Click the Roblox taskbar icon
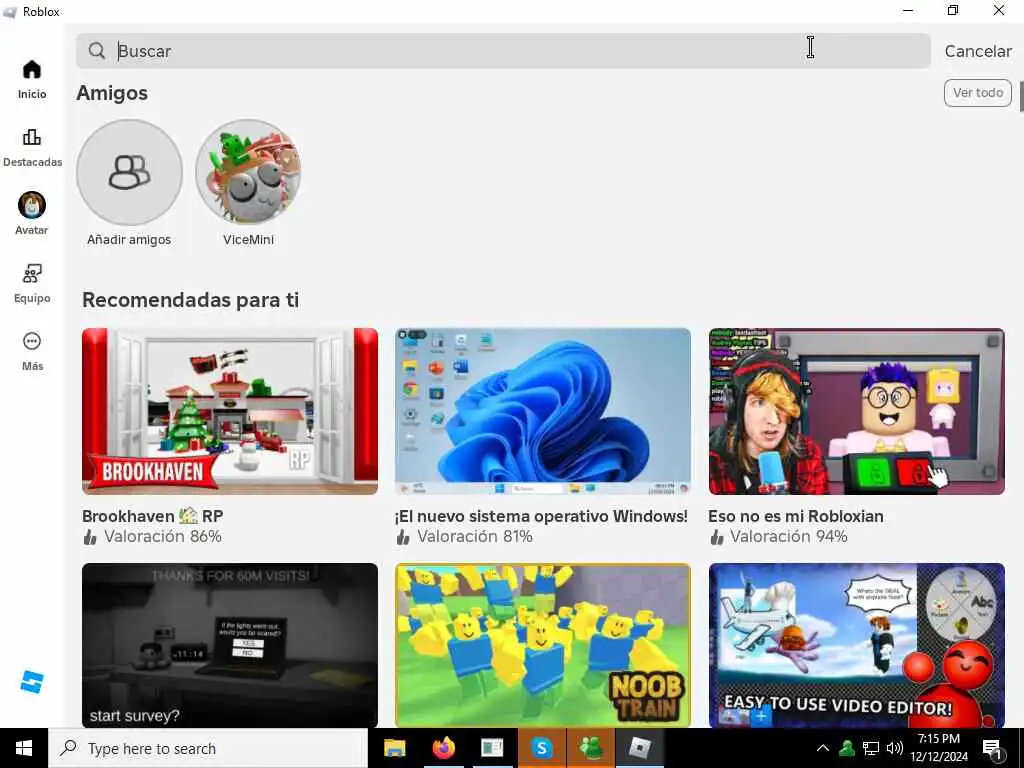Image resolution: width=1024 pixels, height=768 pixels. 639,748
